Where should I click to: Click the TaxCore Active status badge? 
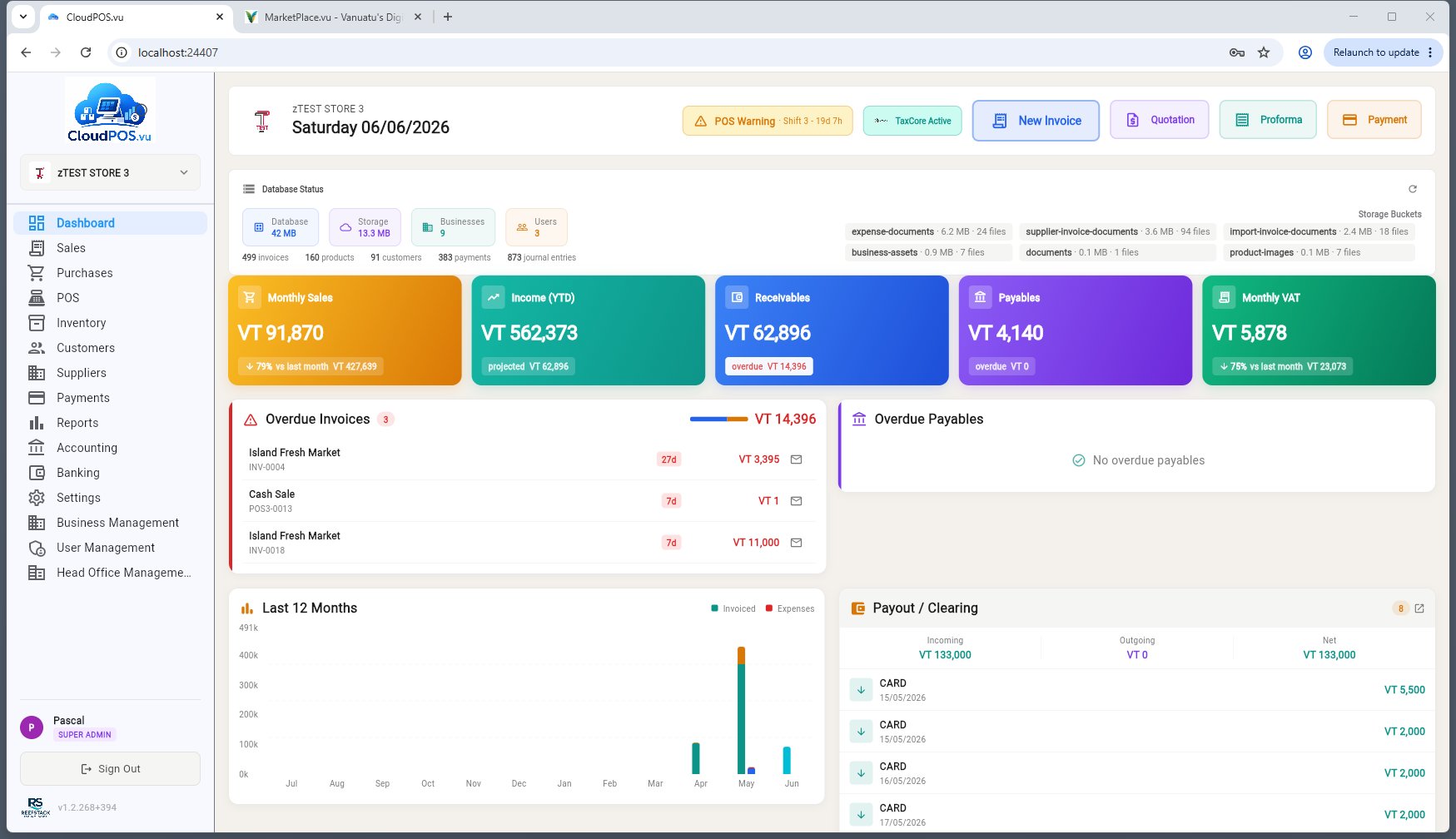(912, 121)
